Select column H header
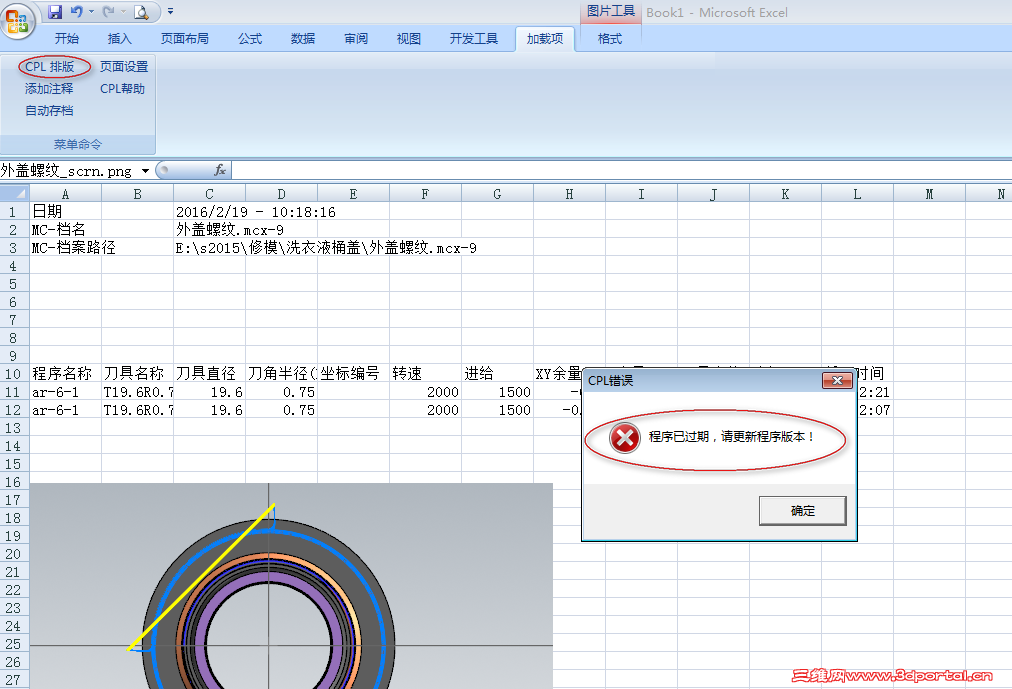 (569, 194)
